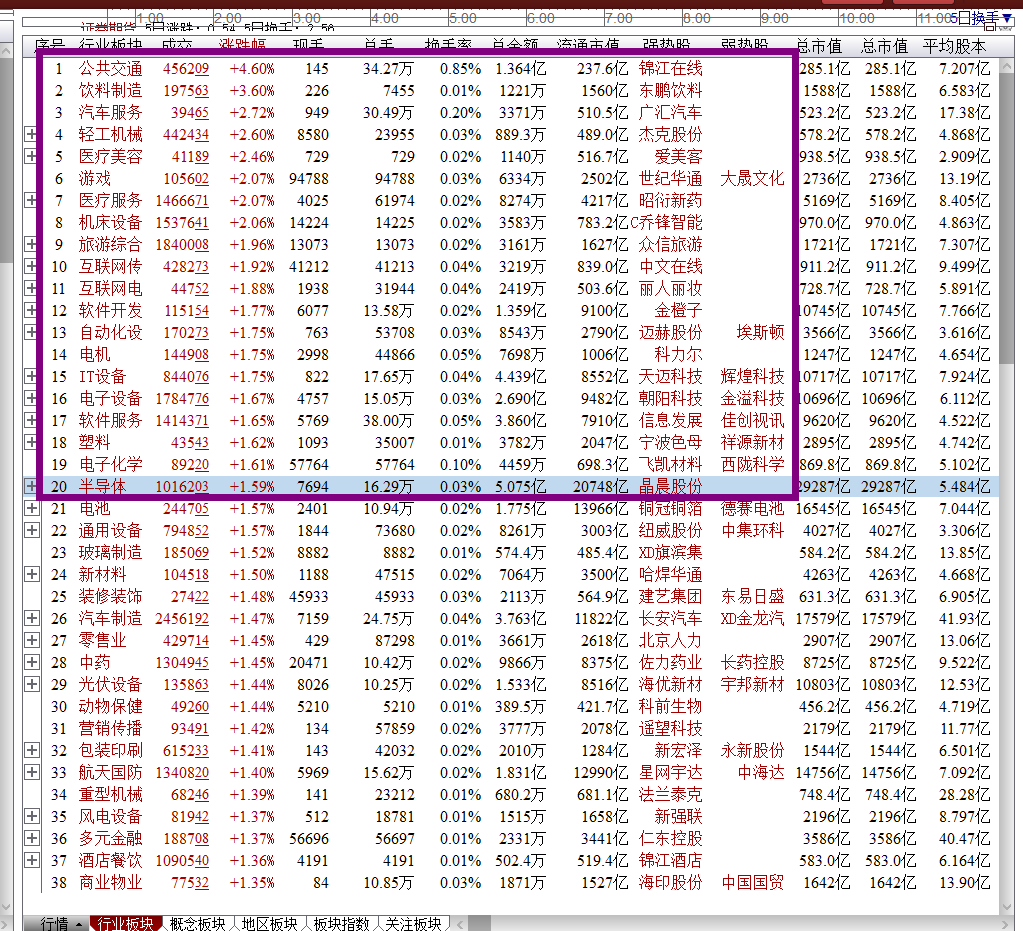Image resolution: width=1023 pixels, height=931 pixels.
Task: Open the 5日换手 dropdown arrow
Action: (x=1007, y=18)
